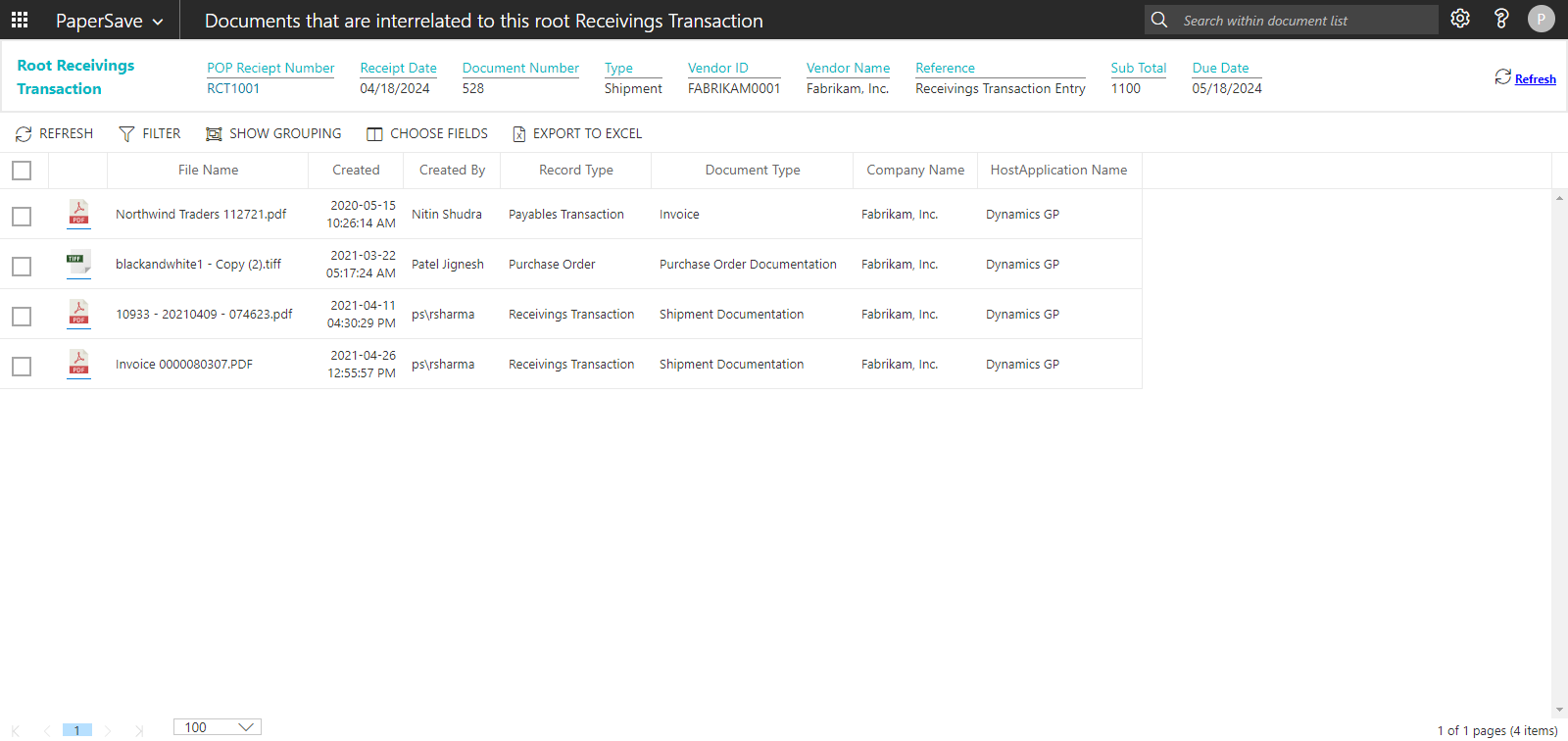The image size is (1568, 741).
Task: Sort by the Created column header
Action: coord(356,171)
